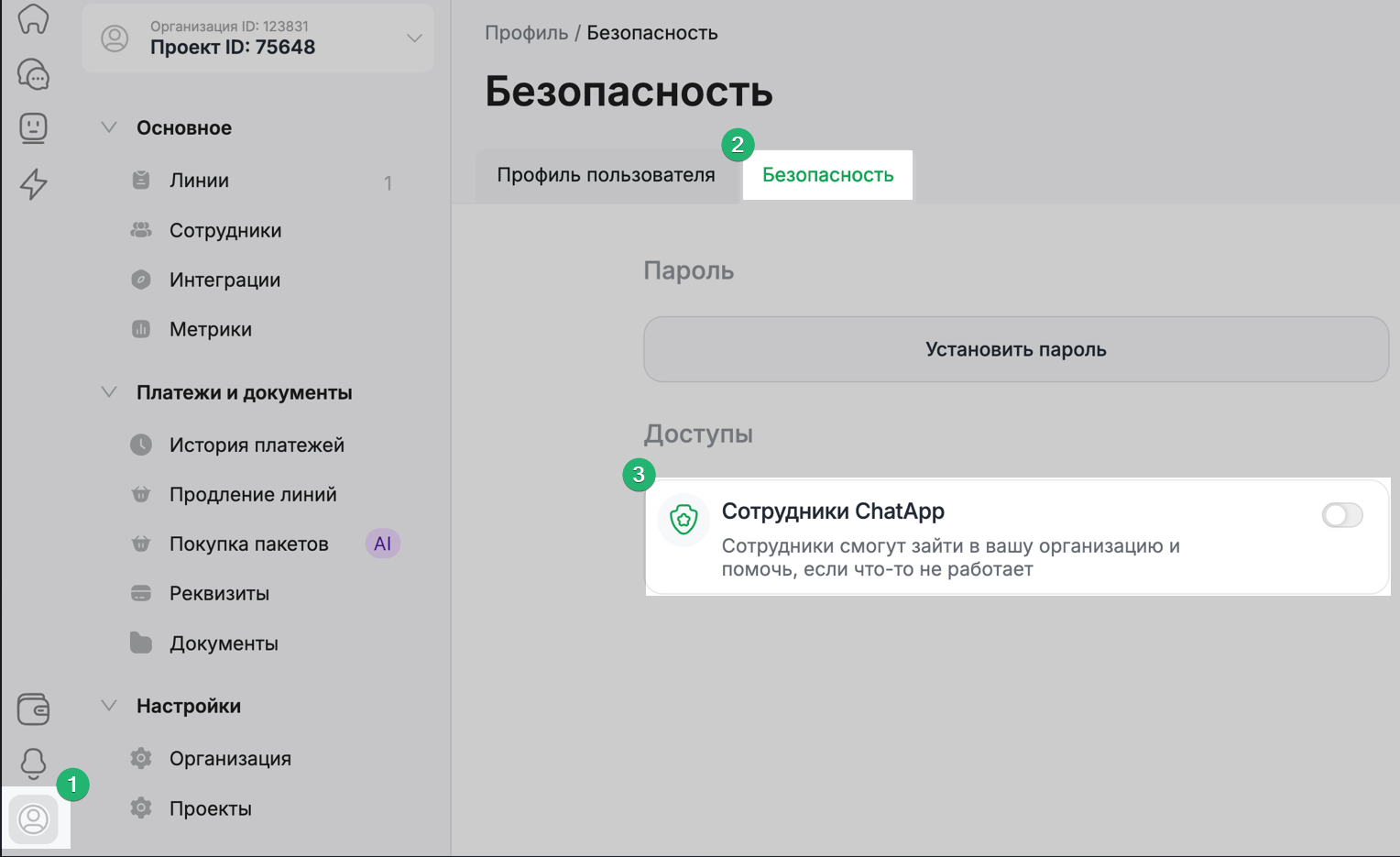Click the bot face icon in sidebar
Image resolution: width=1400 pixels, height=857 pixels.
pos(34,128)
